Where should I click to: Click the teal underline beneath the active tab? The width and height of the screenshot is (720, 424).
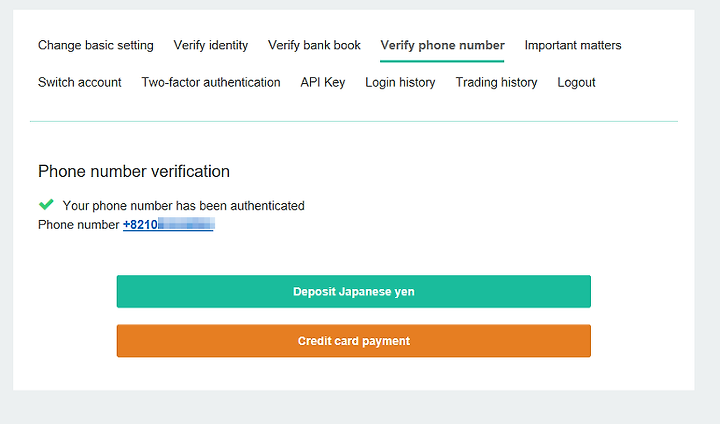point(442,61)
